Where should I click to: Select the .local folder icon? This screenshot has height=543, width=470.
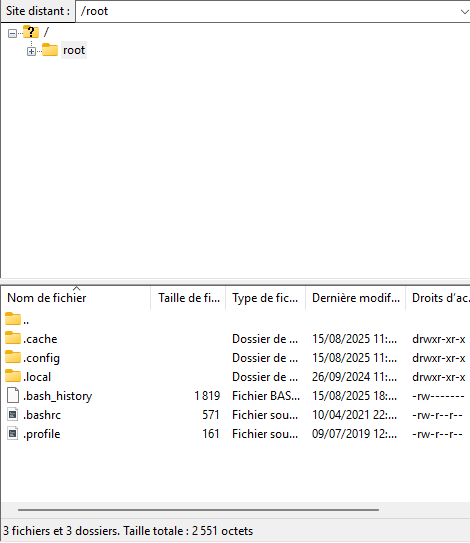[13, 376]
